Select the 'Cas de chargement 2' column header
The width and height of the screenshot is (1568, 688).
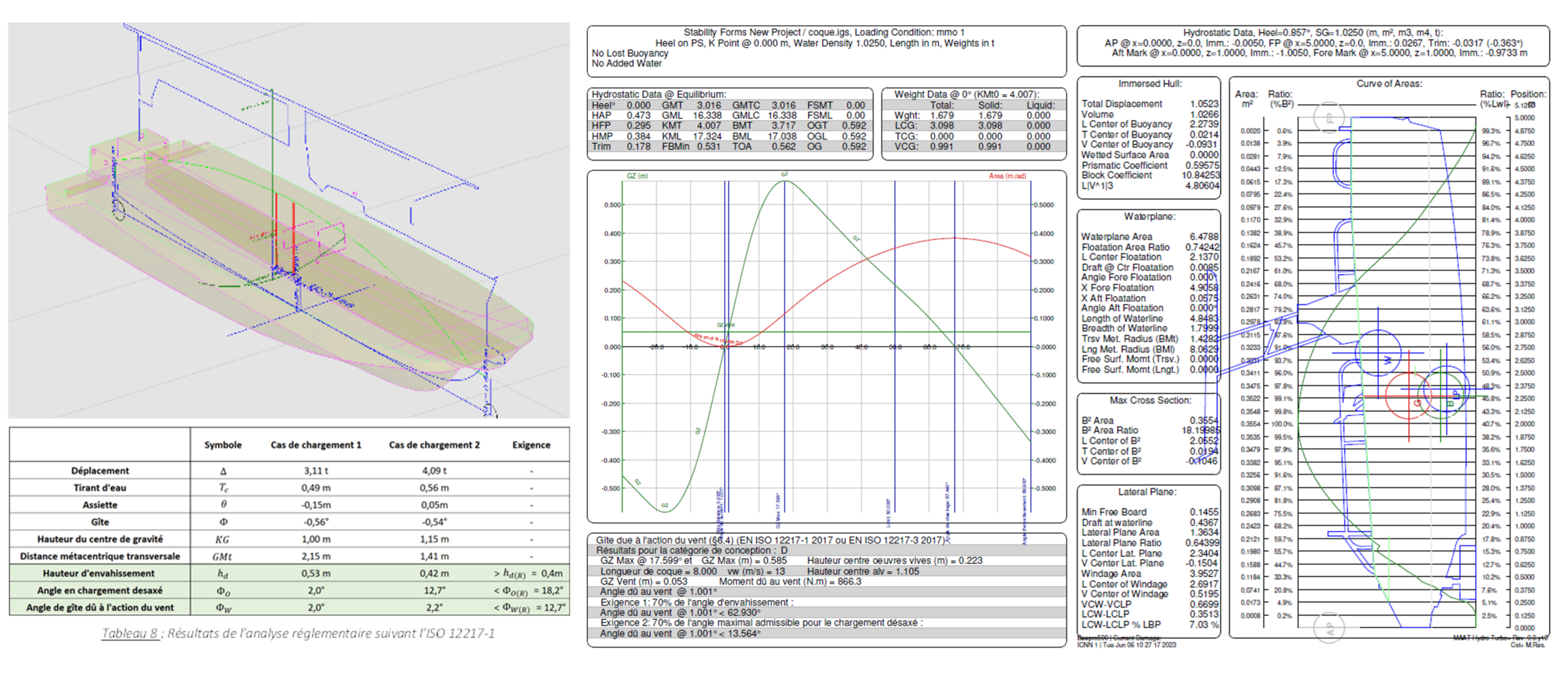434,445
